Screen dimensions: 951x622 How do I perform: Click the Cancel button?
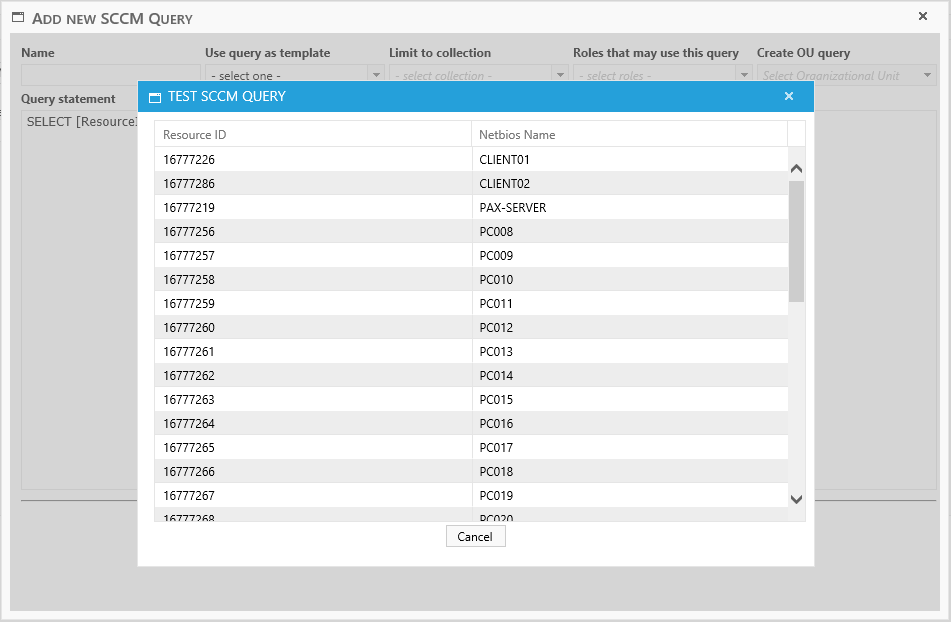click(475, 537)
